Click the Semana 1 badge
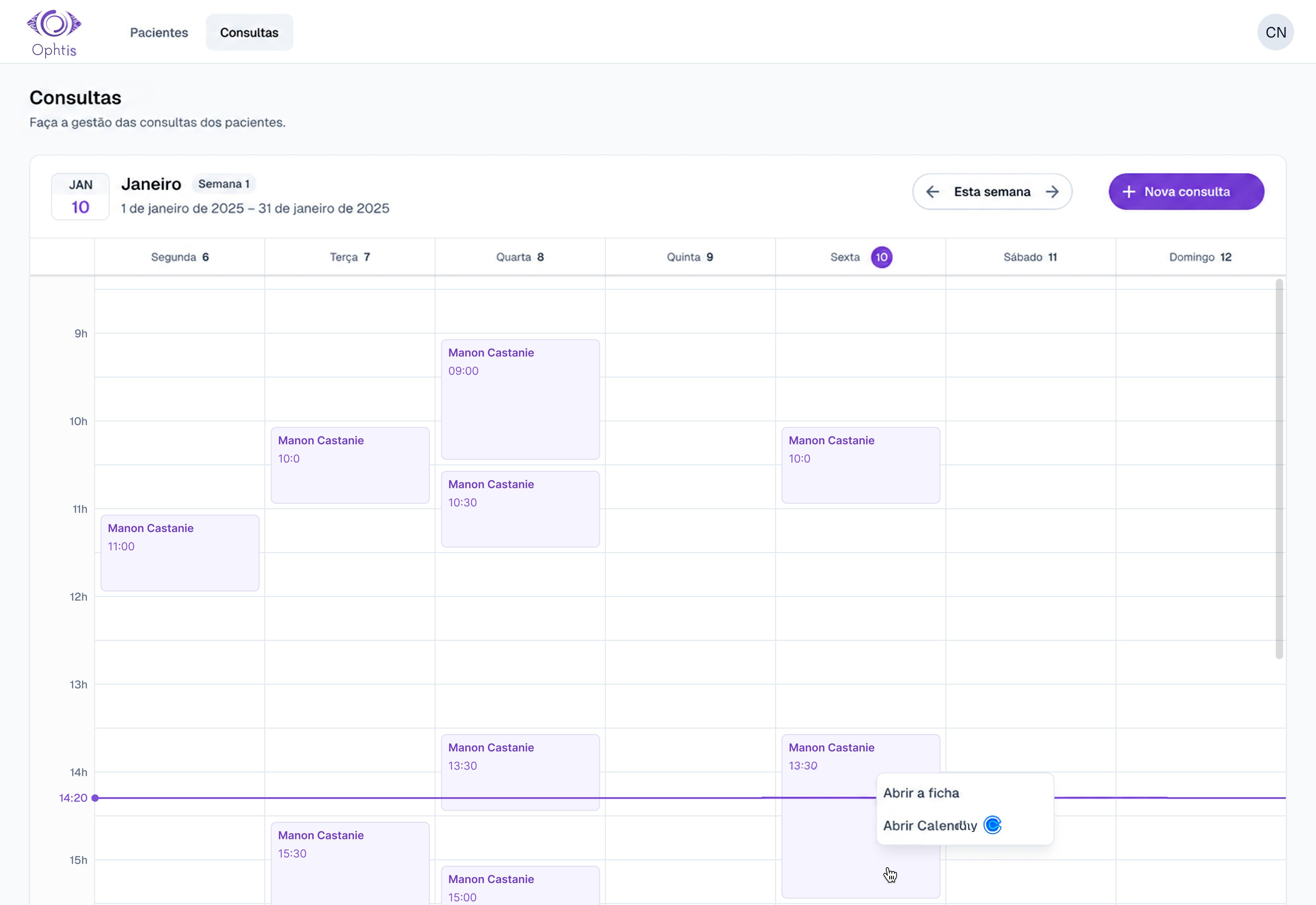1316x905 pixels. (x=224, y=184)
